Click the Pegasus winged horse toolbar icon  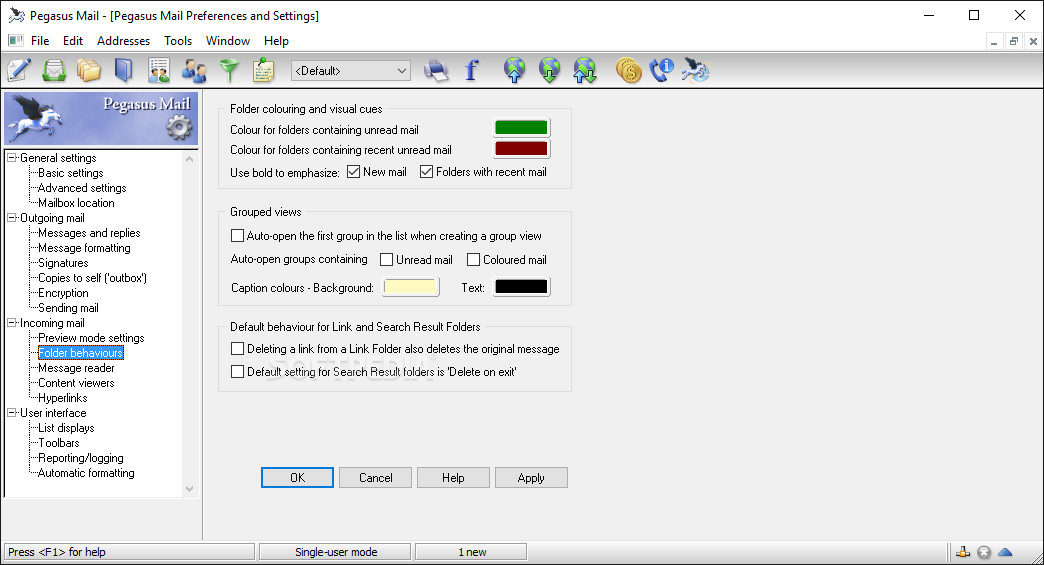[696, 70]
